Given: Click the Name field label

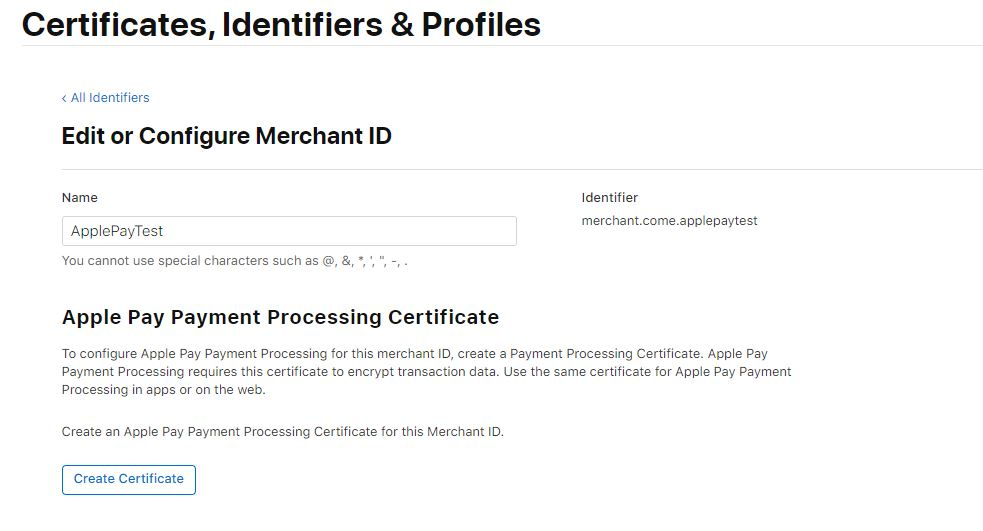Looking at the screenshot, I should pos(80,197).
